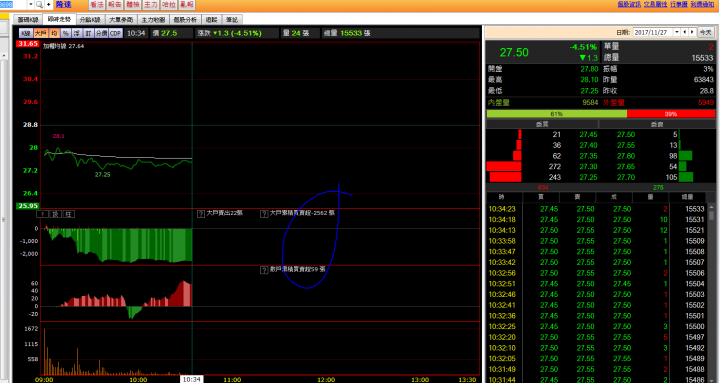Toggle the 浮 chart option button
The image size is (720, 383).
click(x=77, y=33)
